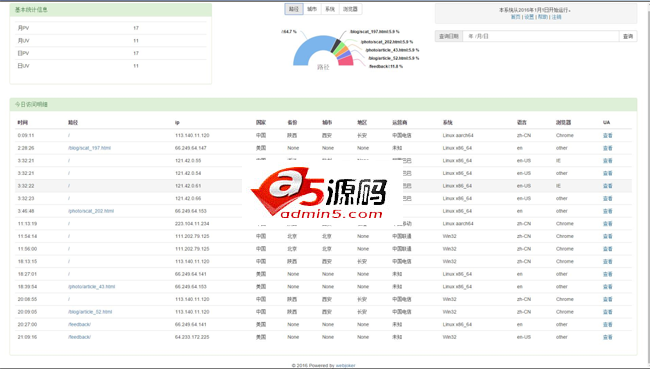View UA for the 18:39:54 row

[608, 286]
